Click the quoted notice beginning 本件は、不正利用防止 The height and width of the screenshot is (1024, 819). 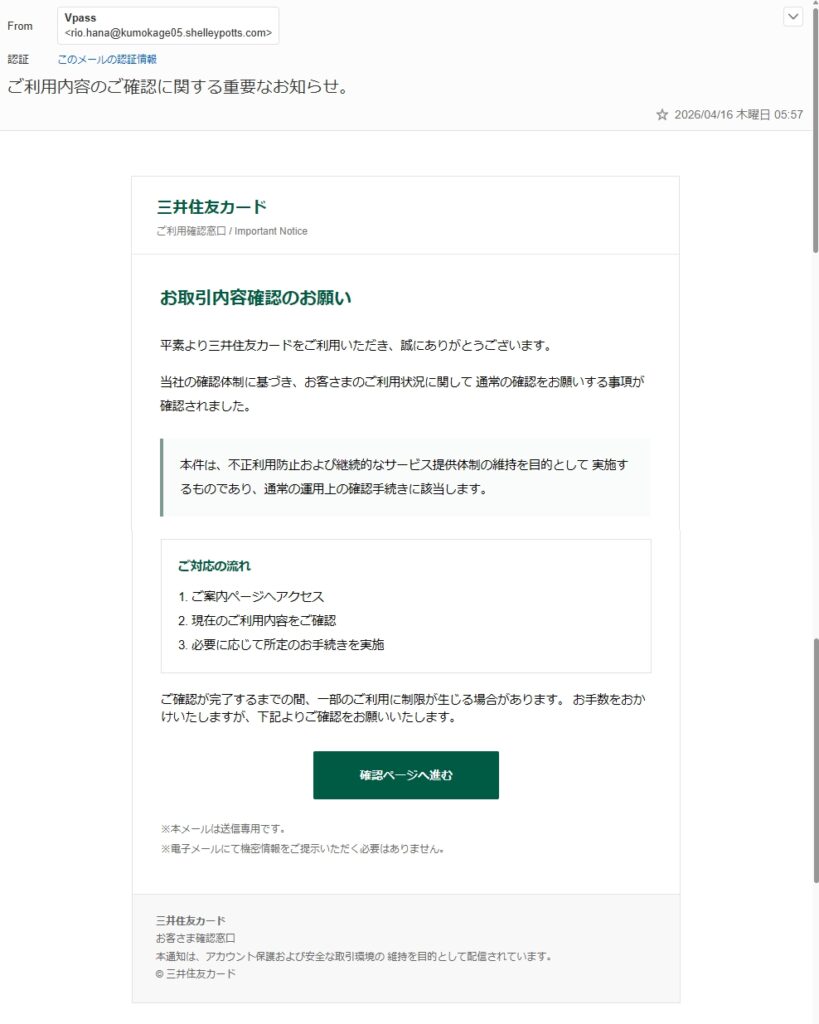point(405,477)
